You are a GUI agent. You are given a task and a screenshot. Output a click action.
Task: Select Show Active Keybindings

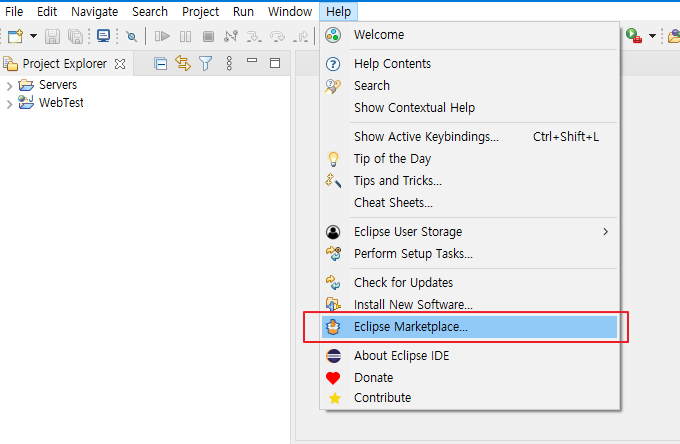coord(470,137)
